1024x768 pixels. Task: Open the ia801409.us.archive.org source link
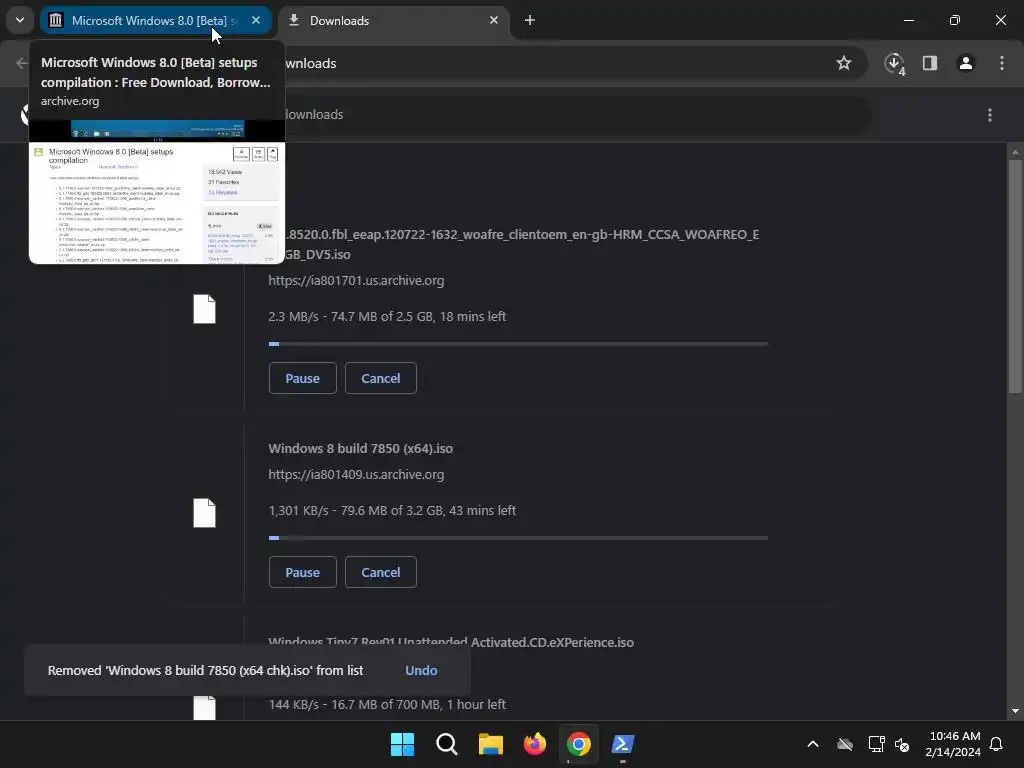[x=356, y=475]
